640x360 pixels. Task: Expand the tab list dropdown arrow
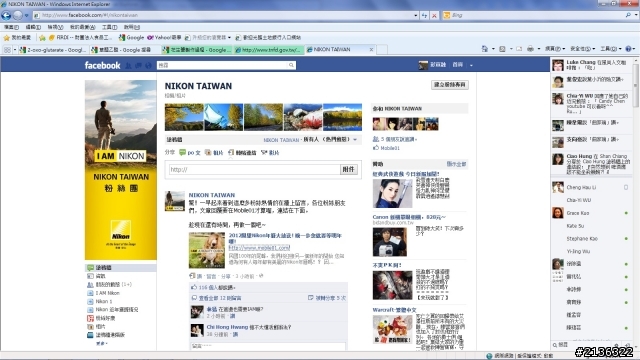point(15,50)
